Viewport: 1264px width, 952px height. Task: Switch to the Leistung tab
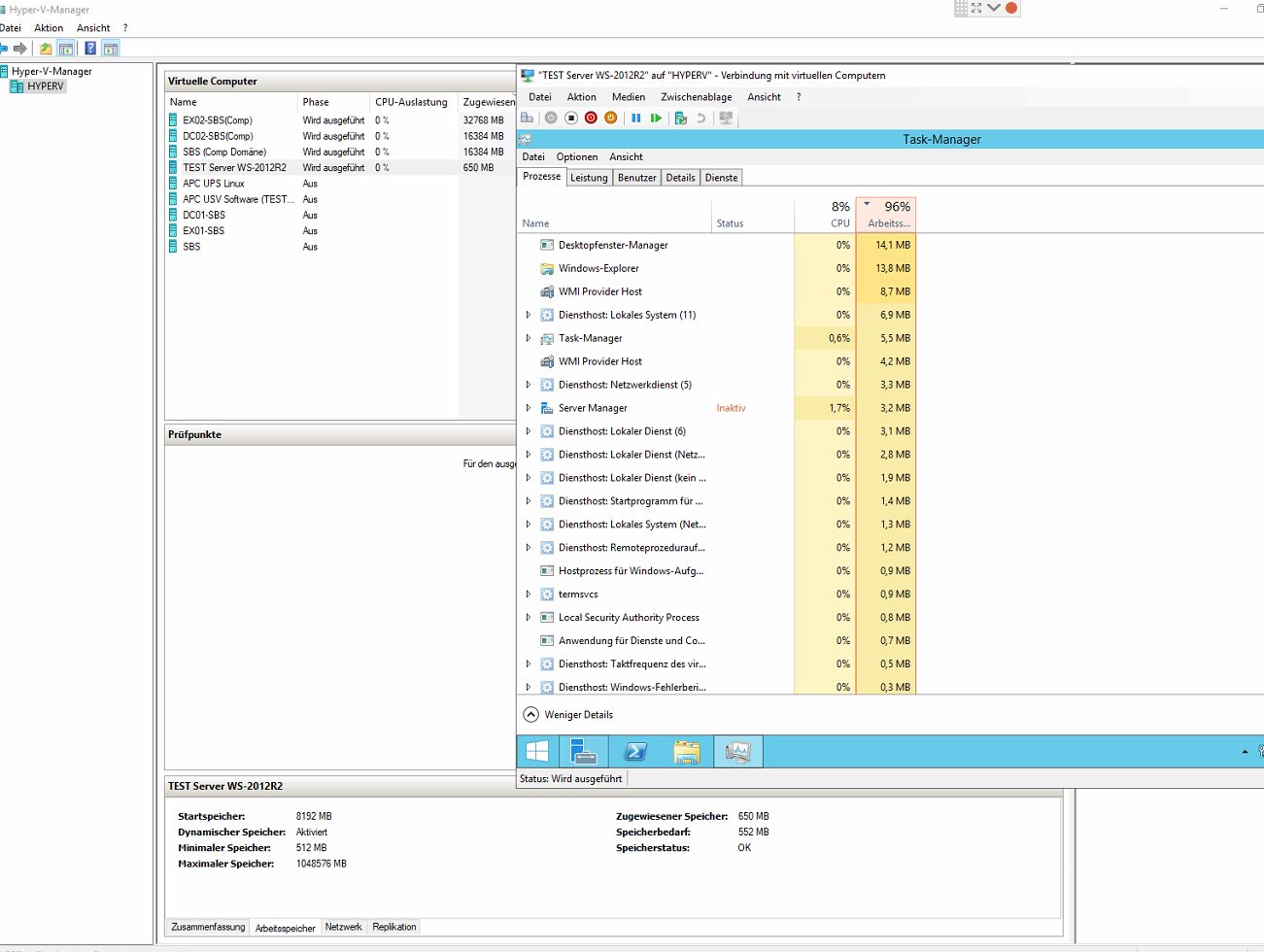click(589, 177)
